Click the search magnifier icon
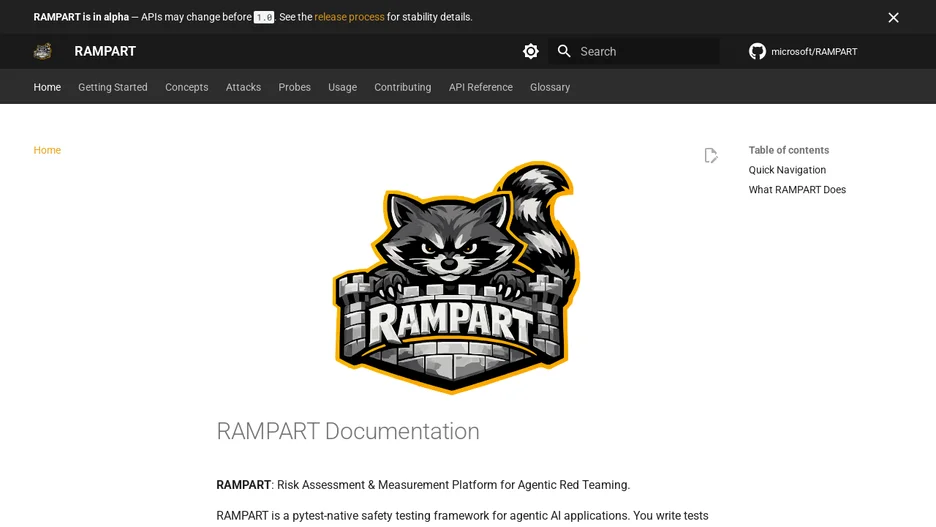936x527 pixels. click(x=564, y=51)
